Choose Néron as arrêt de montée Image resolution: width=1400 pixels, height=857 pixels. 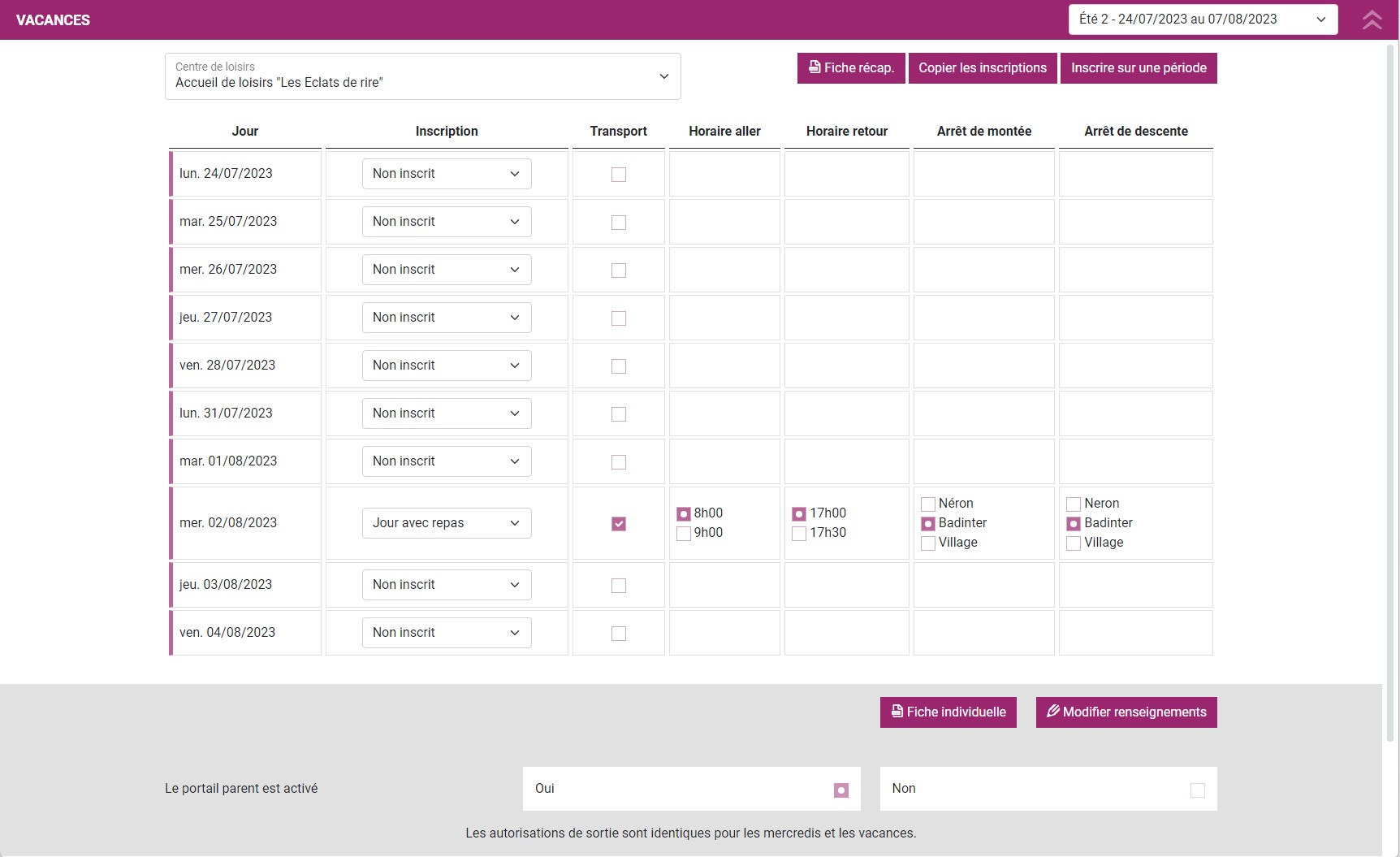coord(928,504)
